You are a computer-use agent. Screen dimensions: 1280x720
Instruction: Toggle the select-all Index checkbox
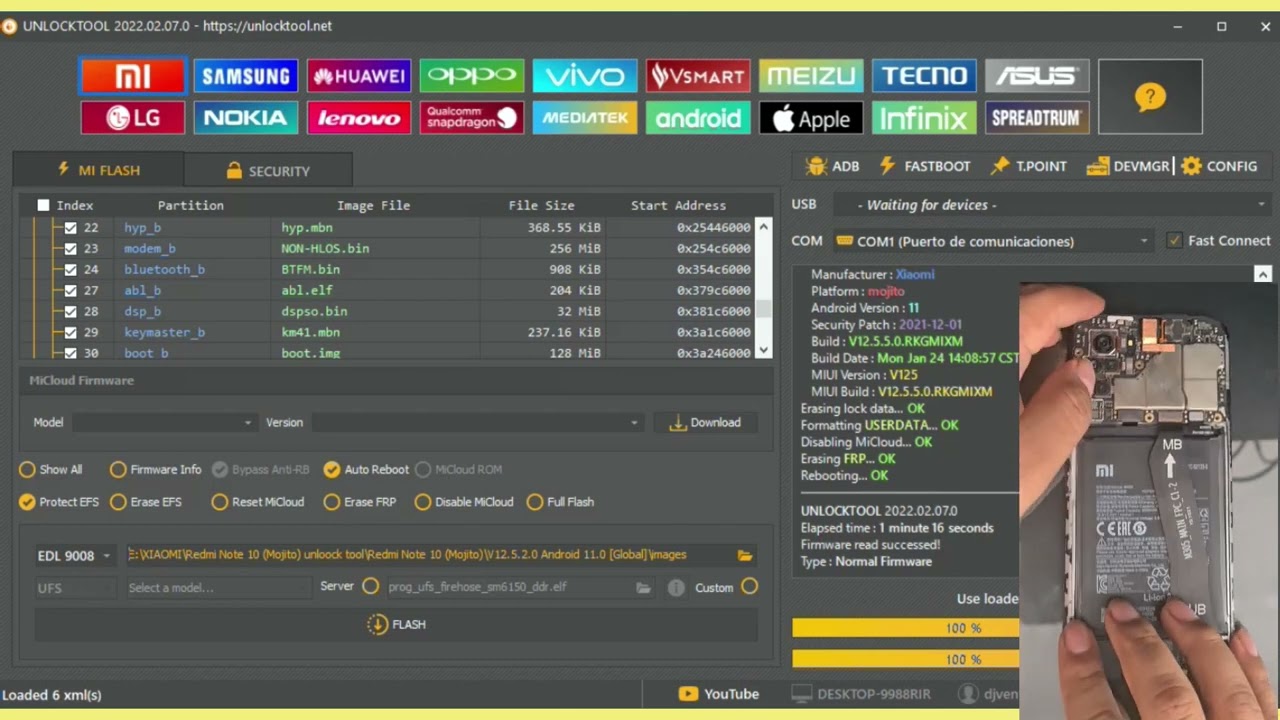43,205
